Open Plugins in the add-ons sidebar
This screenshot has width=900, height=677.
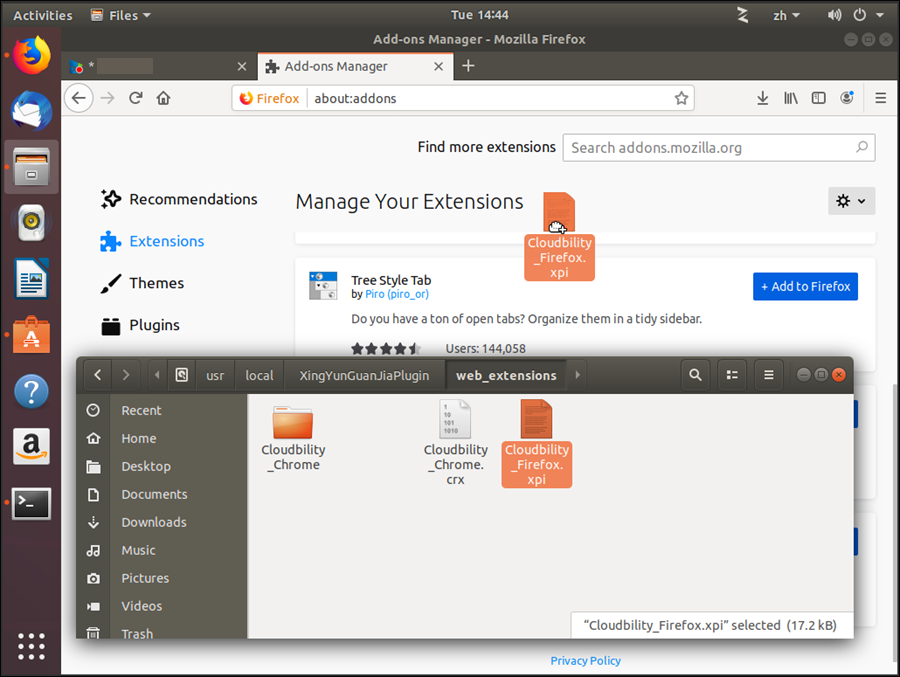[x=154, y=325]
